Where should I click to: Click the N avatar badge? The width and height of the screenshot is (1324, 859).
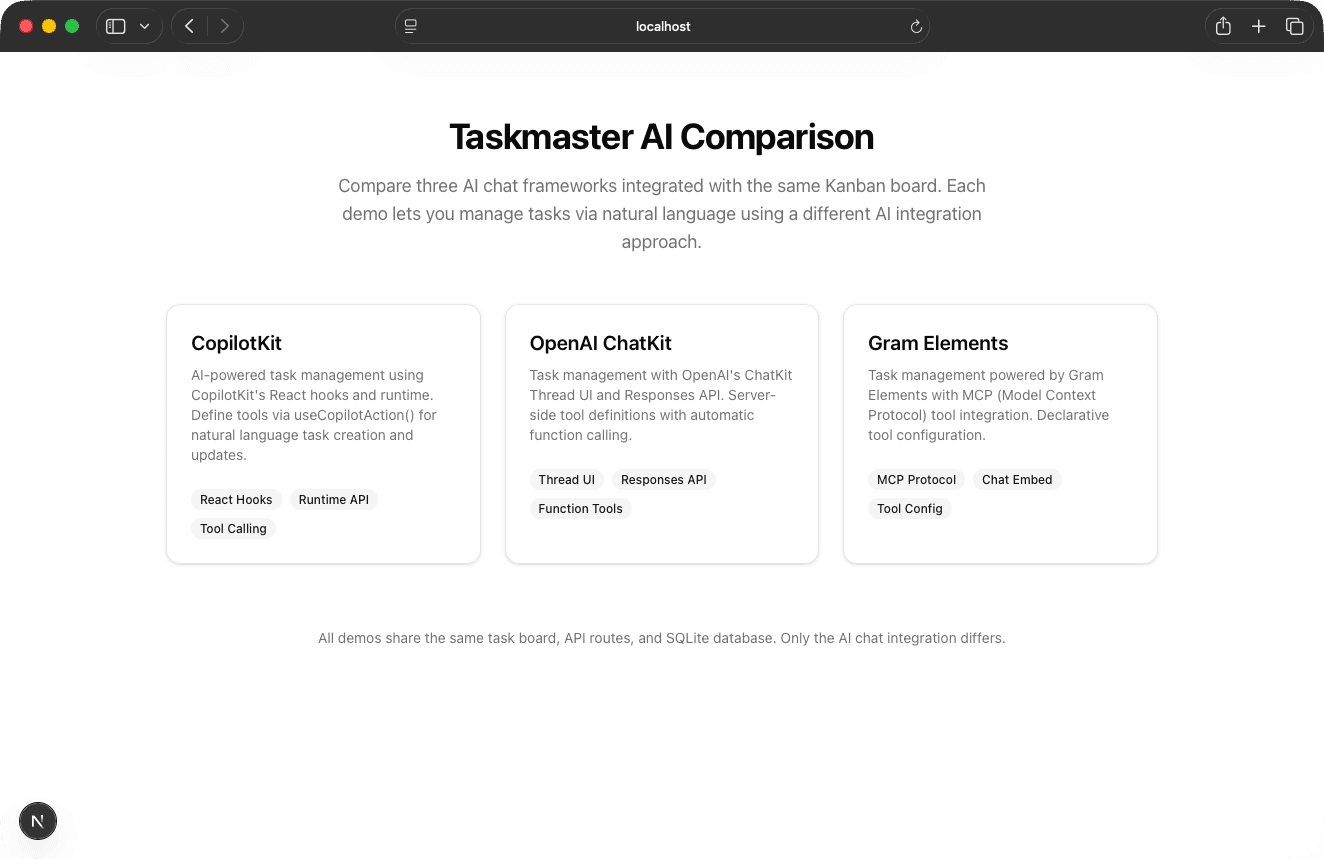tap(38, 821)
